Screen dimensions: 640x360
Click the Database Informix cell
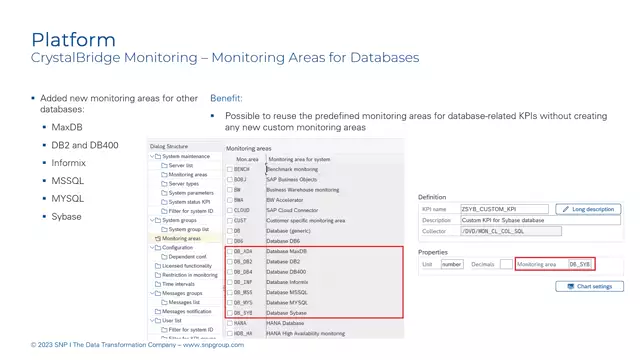(287, 282)
